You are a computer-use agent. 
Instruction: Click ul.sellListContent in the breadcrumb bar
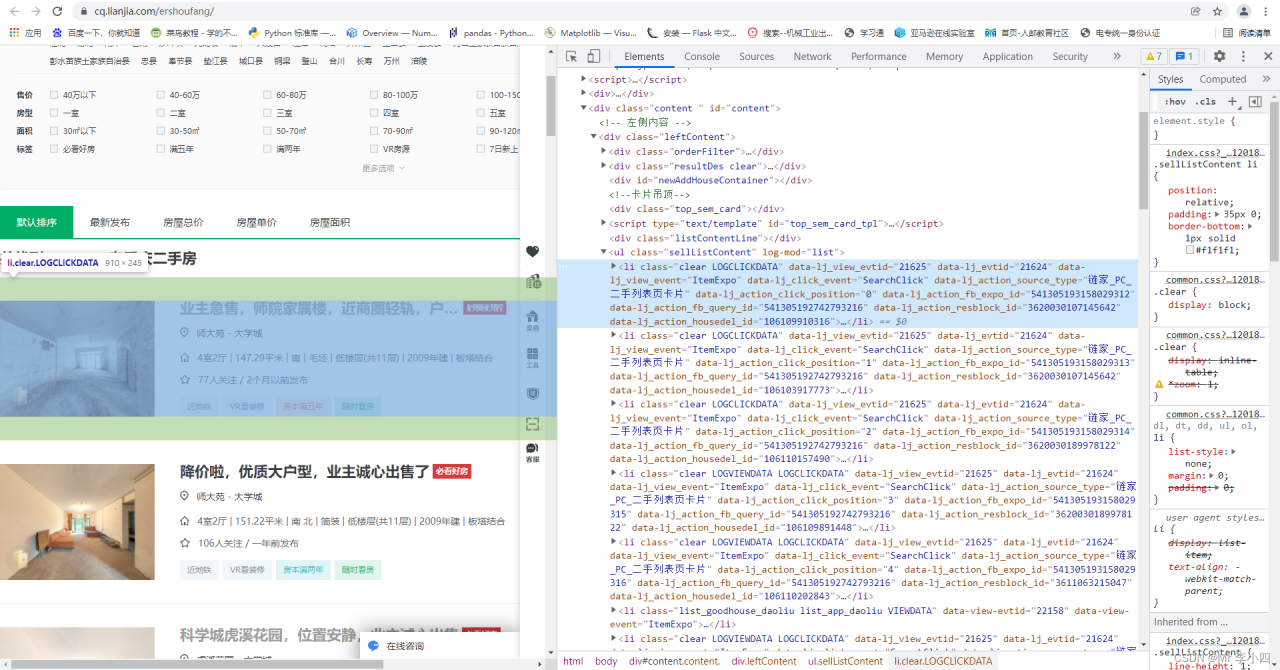[x=845, y=661]
